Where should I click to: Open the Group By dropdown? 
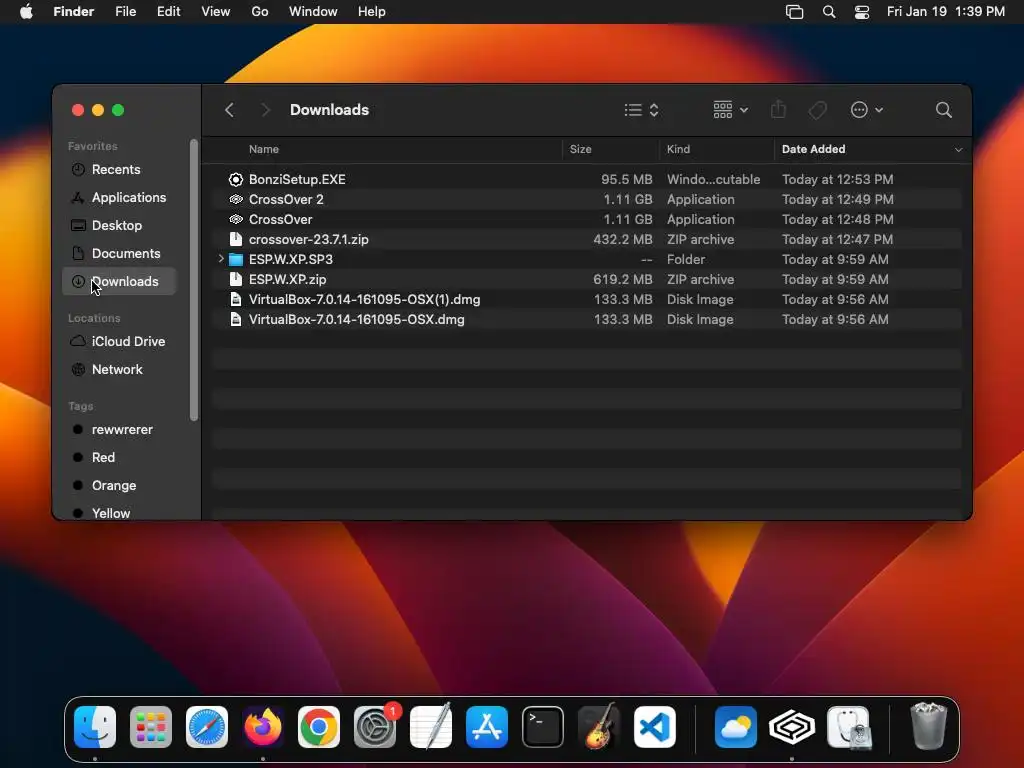(x=730, y=110)
